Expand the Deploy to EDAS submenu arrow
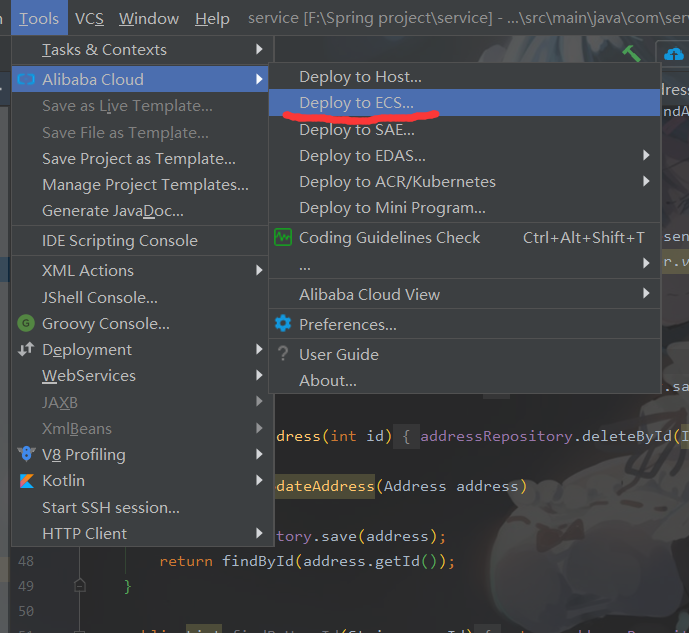Viewport: 689px width, 633px height. [x=646, y=156]
